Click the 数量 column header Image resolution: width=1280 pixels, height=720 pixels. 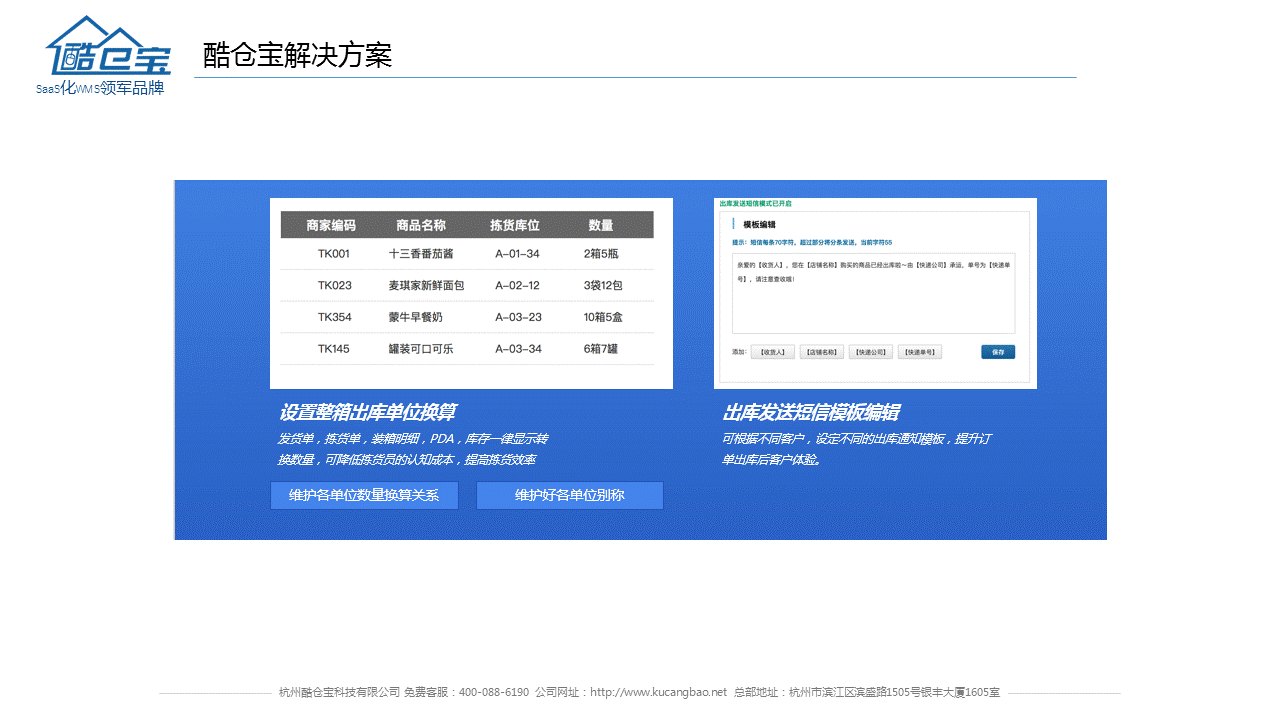pos(601,225)
